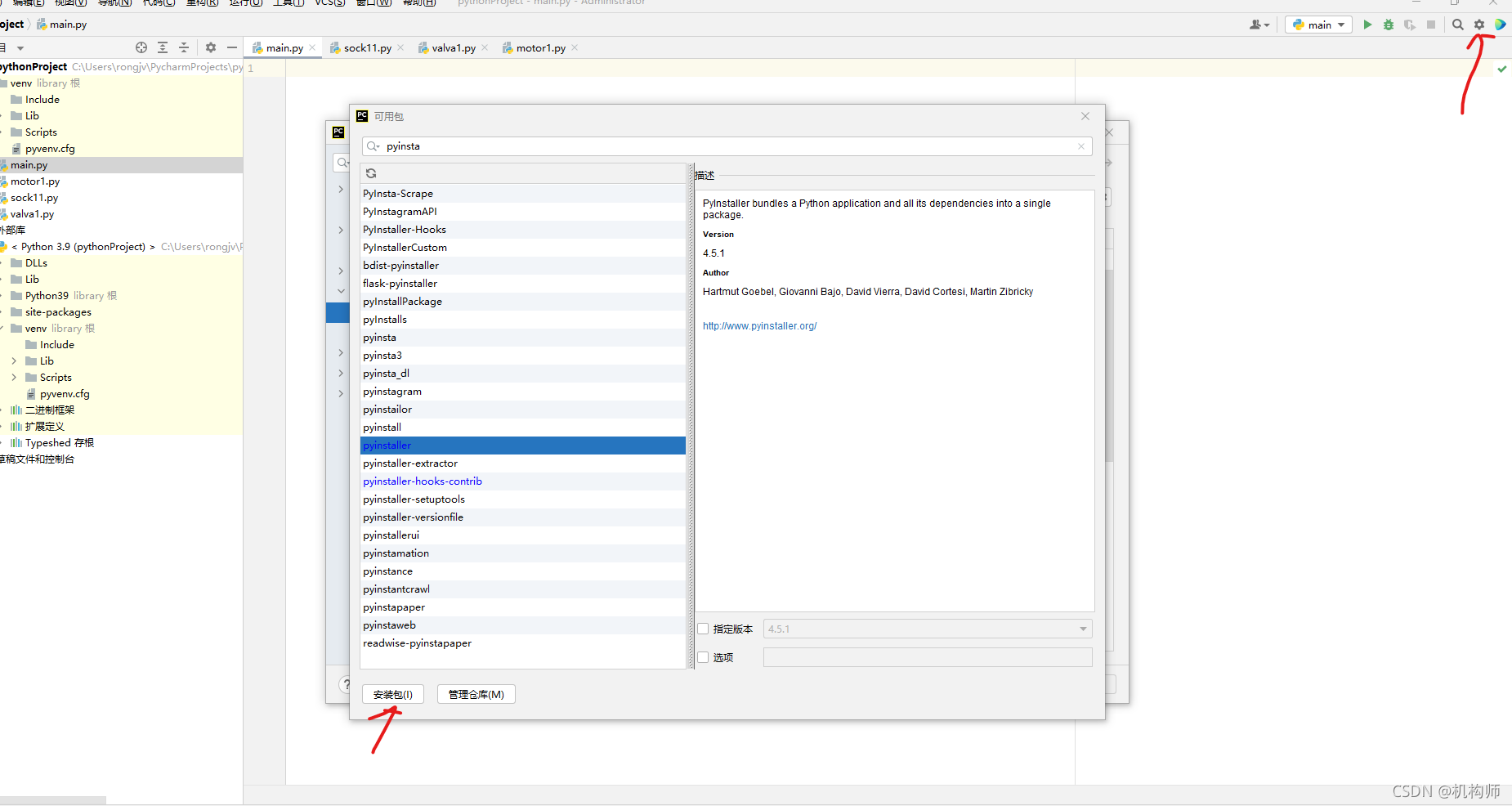Screen dimensions: 1512x806
Task: Select Python39 library root folder
Action: click(x=121, y=296)
